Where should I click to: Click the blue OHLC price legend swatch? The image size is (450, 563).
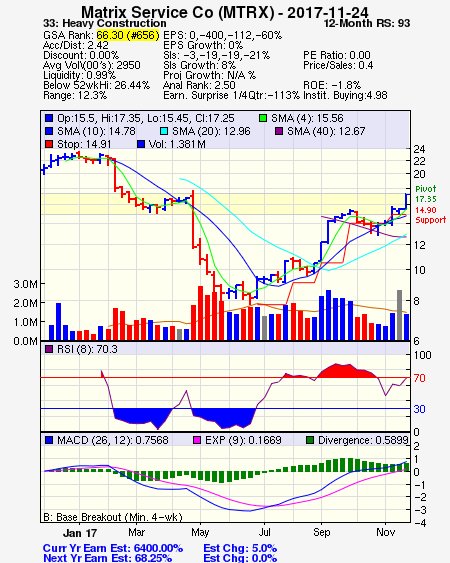pos(49,118)
